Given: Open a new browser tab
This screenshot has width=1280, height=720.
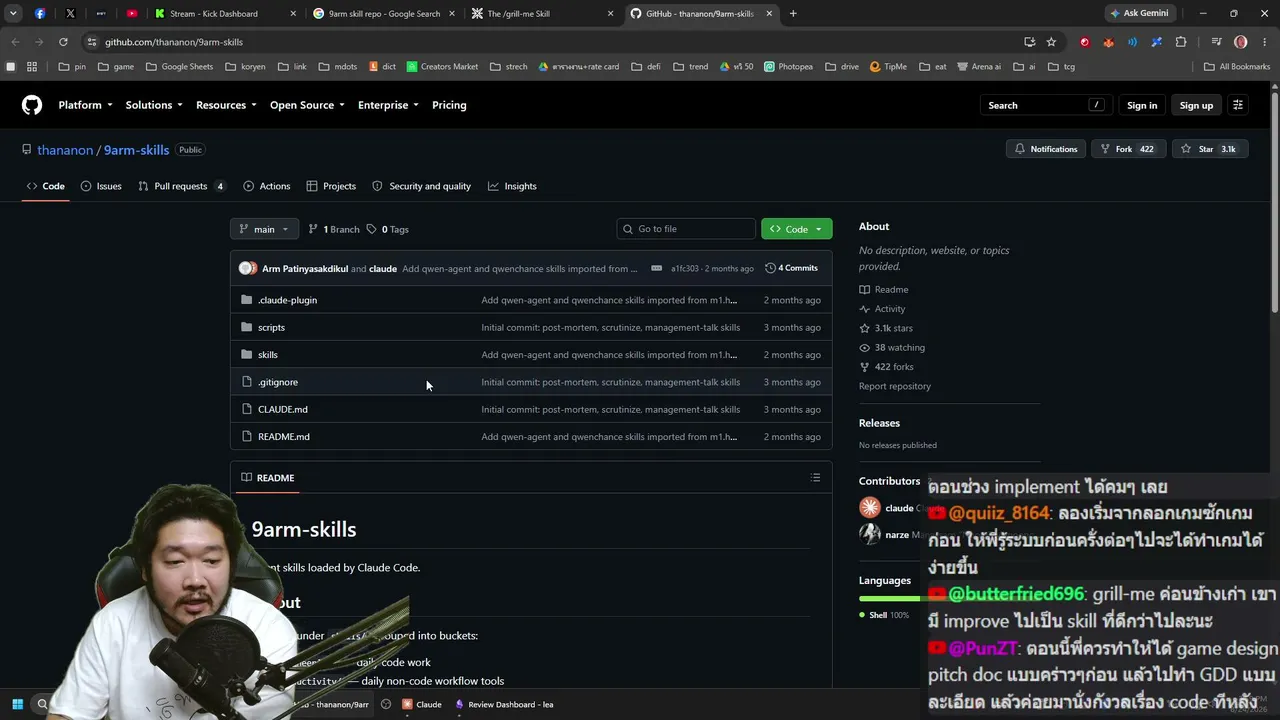Looking at the screenshot, I should 793,14.
